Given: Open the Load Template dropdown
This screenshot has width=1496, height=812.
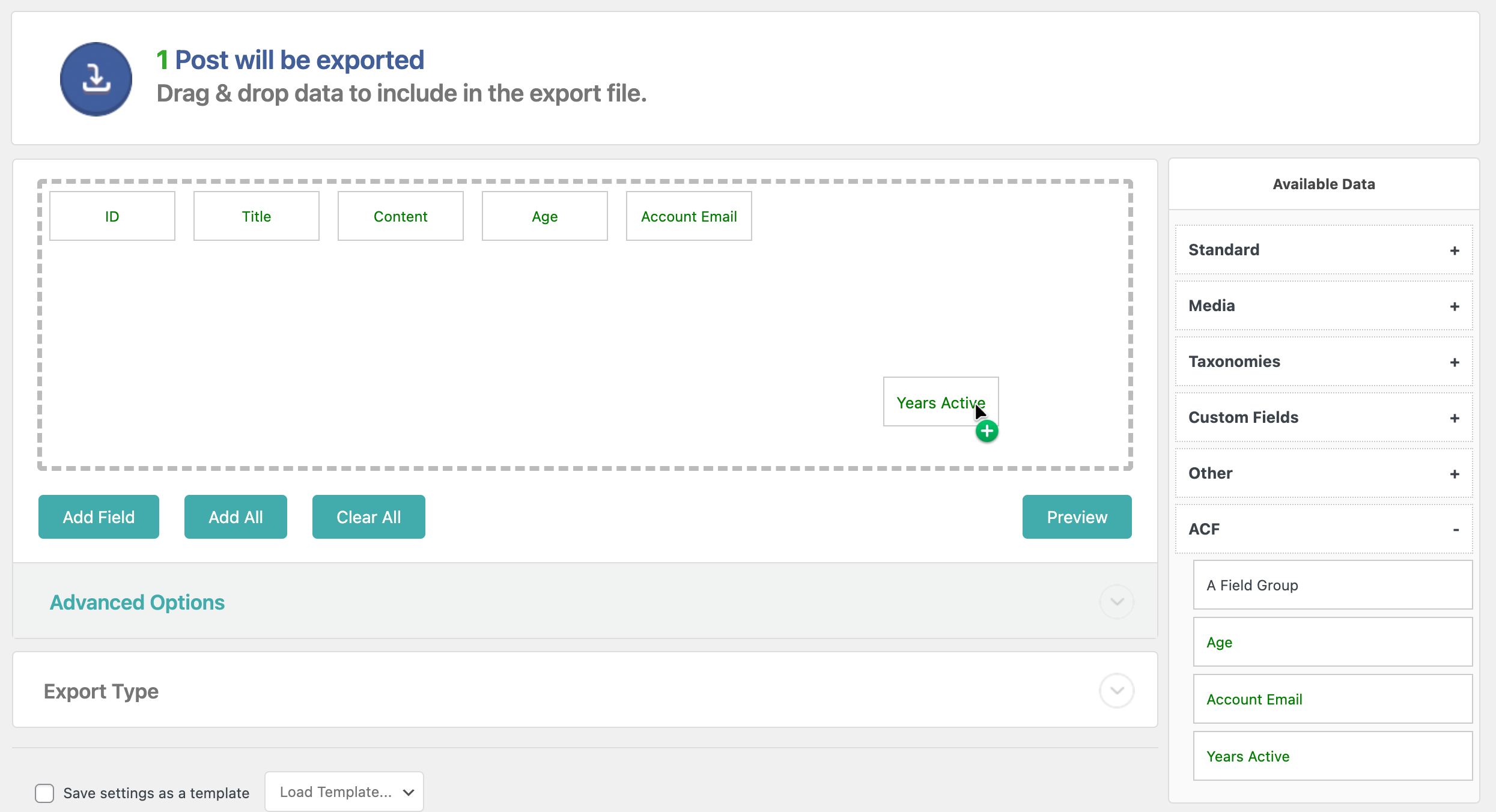Looking at the screenshot, I should (x=344, y=792).
